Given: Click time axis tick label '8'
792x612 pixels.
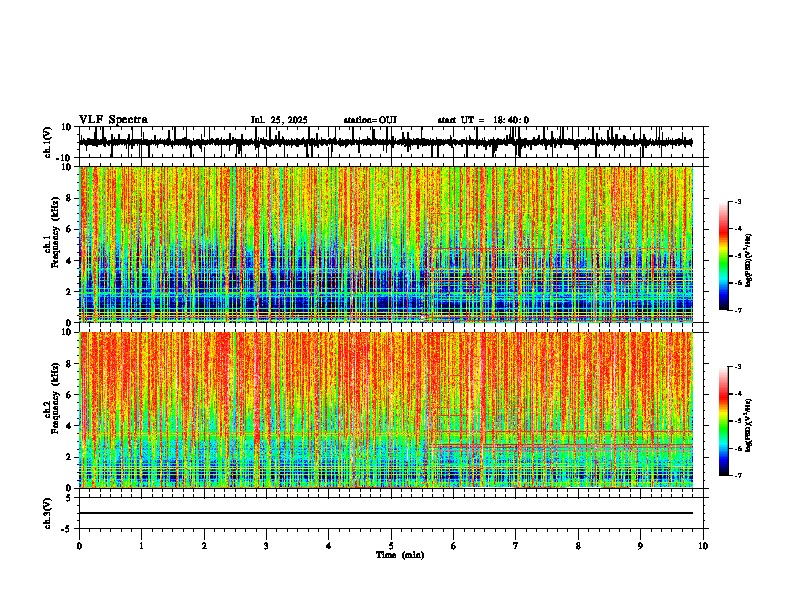Looking at the screenshot, I should [x=578, y=546].
